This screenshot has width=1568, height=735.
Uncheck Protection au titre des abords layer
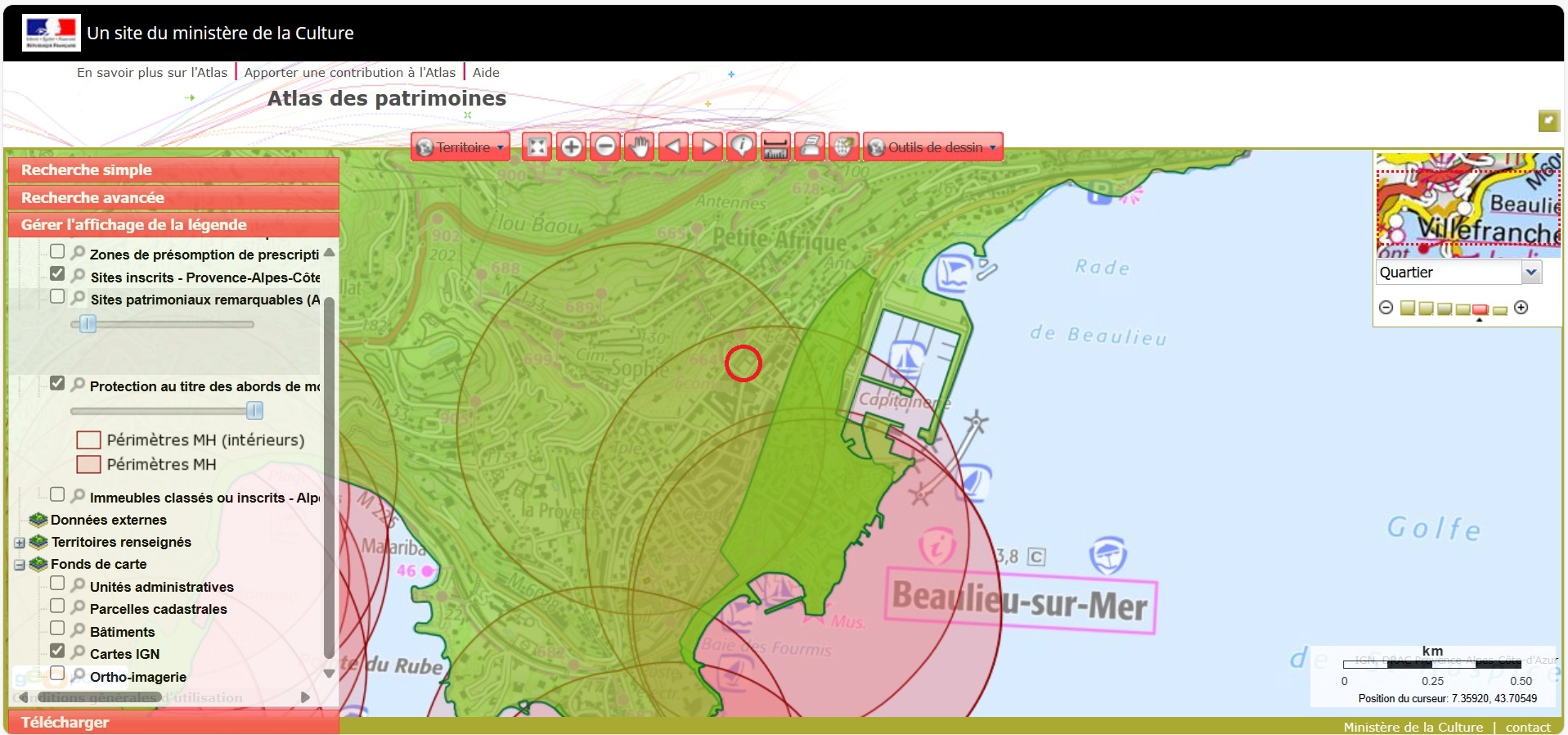pos(57,383)
